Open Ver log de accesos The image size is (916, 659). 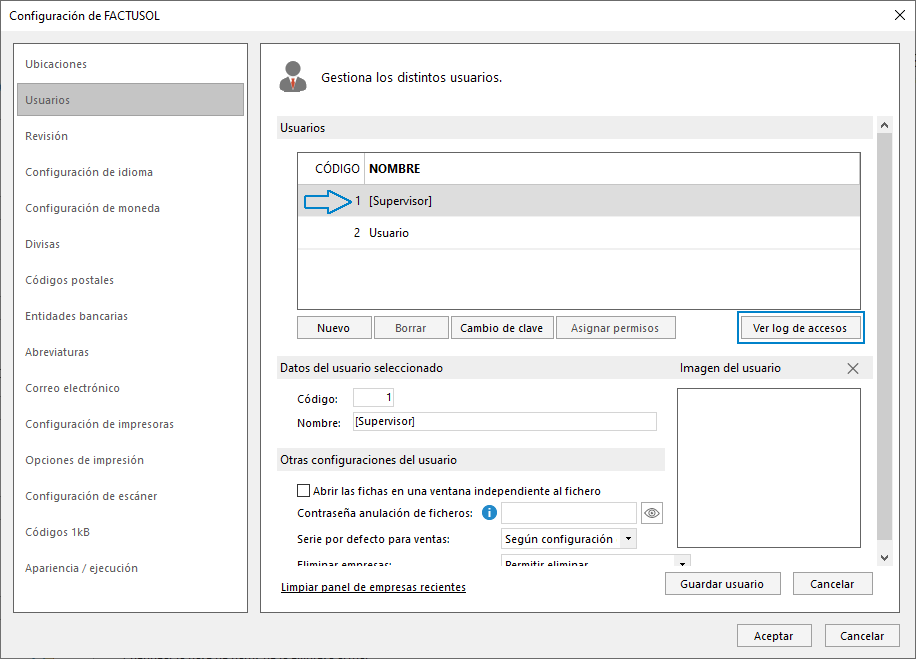point(800,328)
